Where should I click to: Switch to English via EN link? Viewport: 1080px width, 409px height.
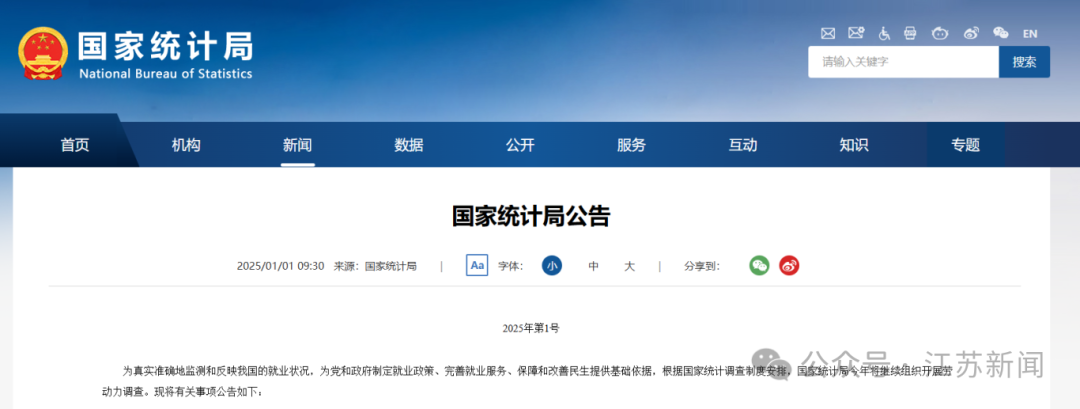tap(1030, 33)
